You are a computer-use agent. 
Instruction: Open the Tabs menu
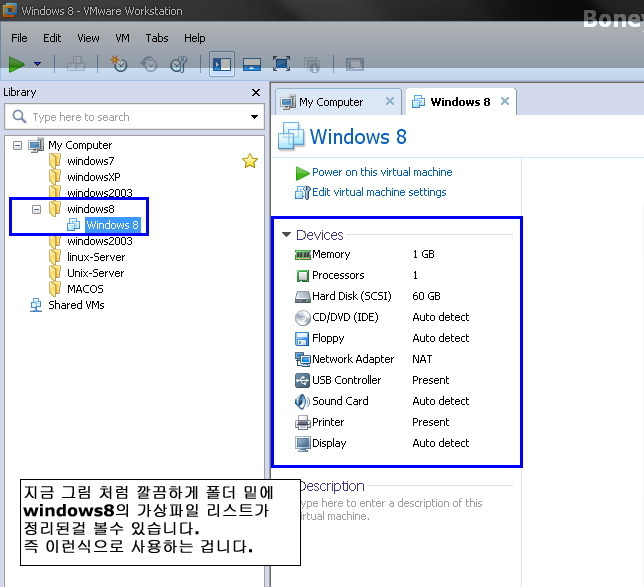pos(157,38)
